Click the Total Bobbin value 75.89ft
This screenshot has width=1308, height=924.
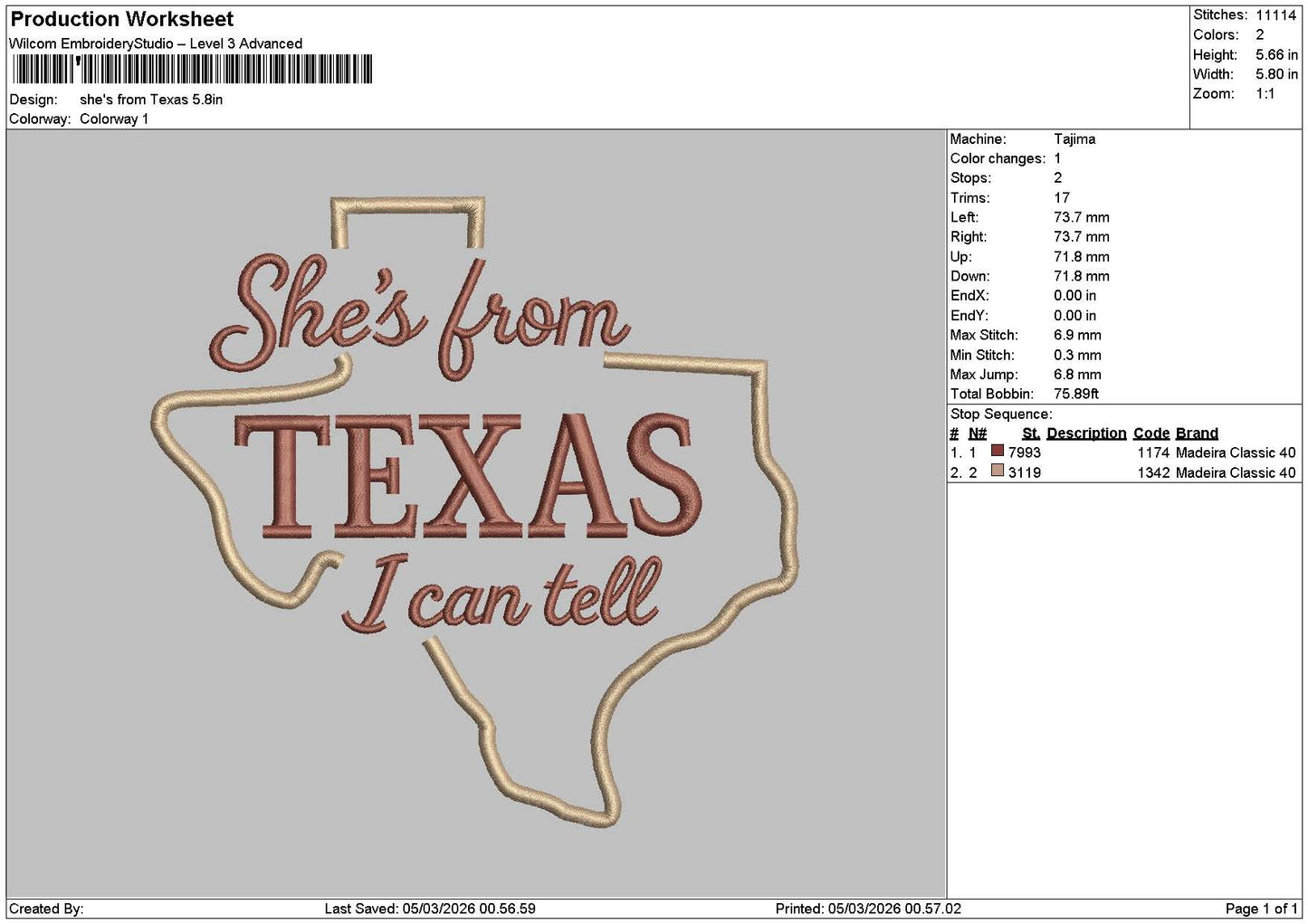[1076, 394]
